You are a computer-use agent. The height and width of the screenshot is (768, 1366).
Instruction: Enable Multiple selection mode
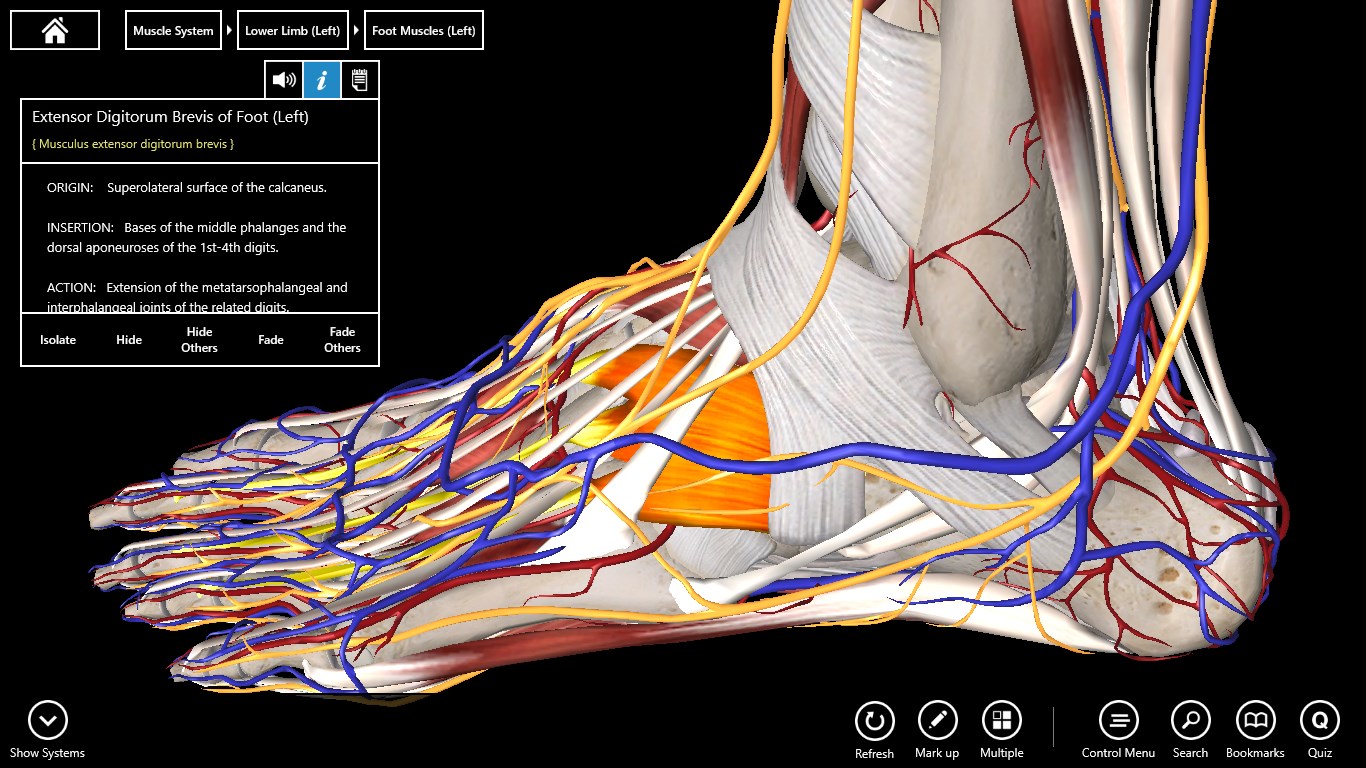click(1001, 719)
